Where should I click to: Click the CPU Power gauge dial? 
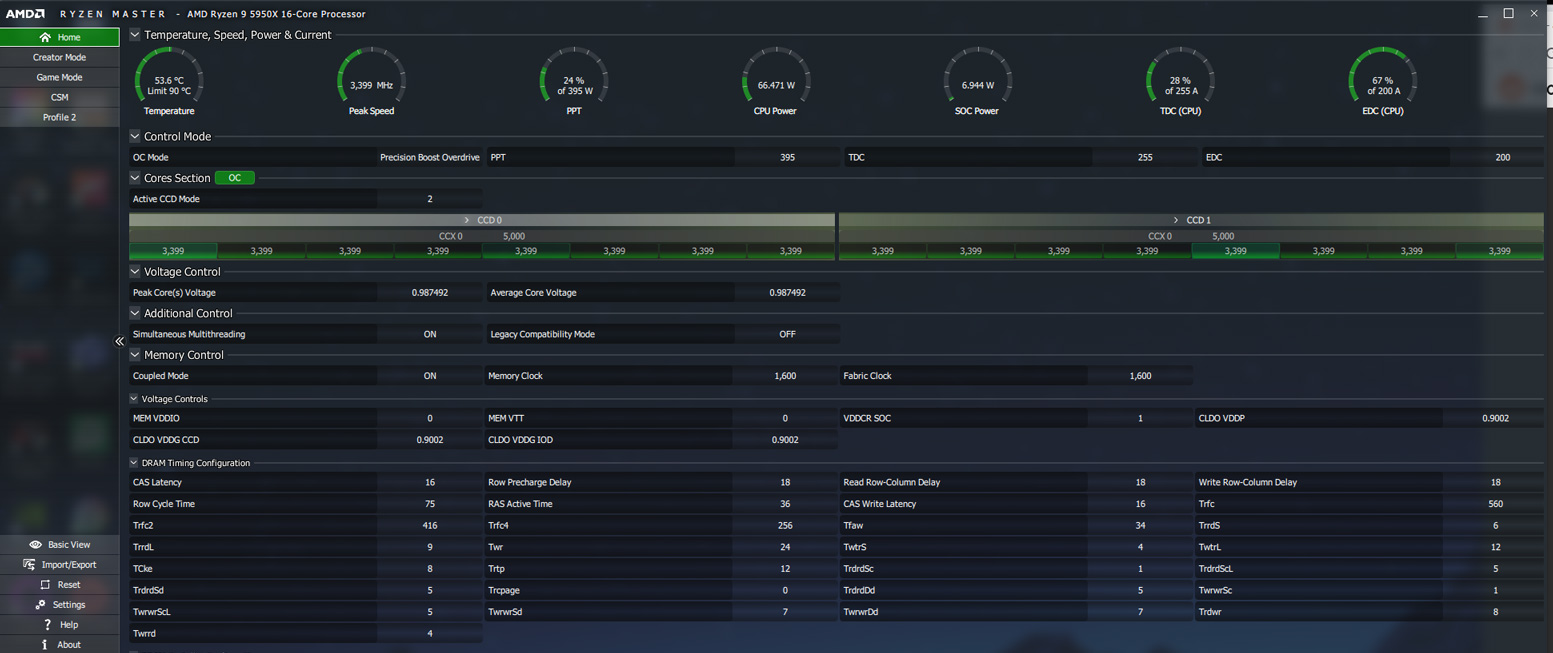[x=776, y=76]
